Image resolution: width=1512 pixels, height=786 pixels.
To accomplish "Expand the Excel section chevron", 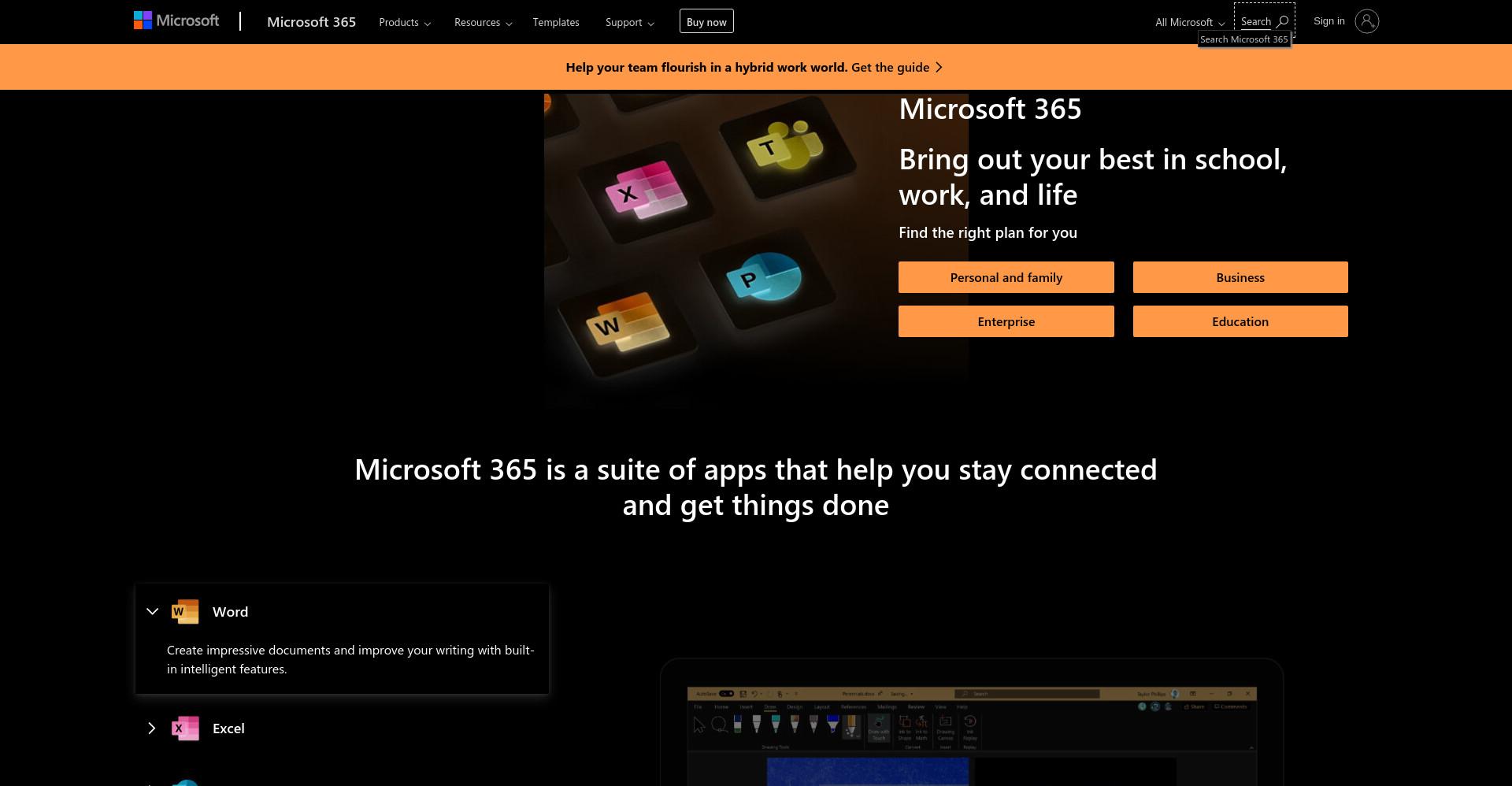I will (152, 729).
